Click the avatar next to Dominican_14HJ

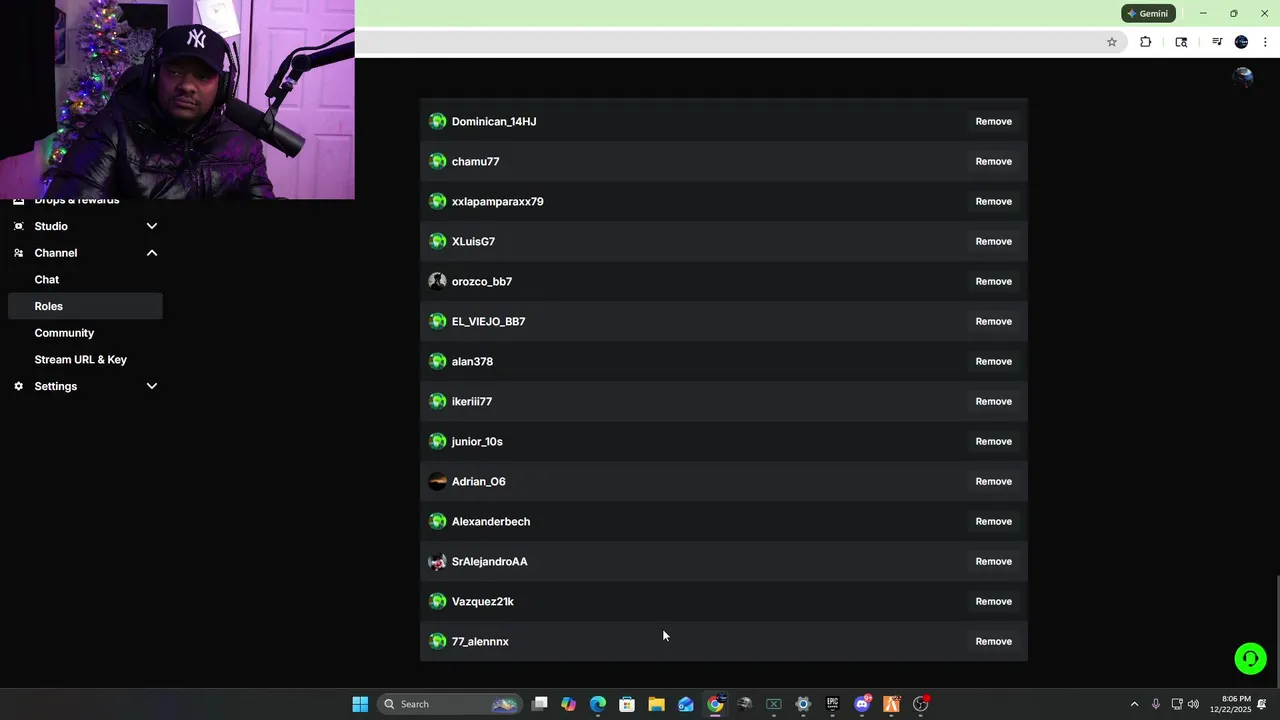437,121
